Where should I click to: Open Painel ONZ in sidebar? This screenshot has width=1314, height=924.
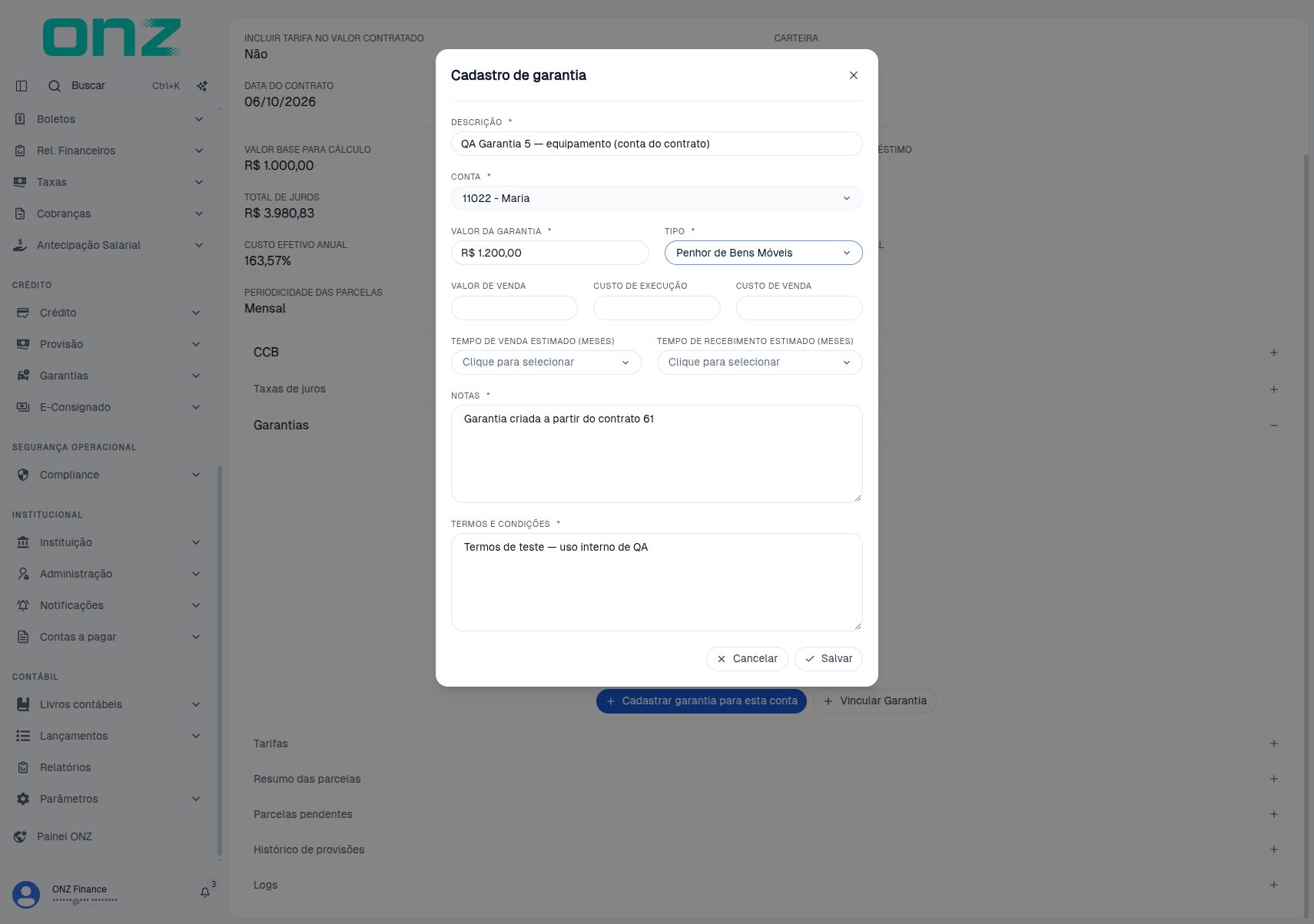(65, 836)
